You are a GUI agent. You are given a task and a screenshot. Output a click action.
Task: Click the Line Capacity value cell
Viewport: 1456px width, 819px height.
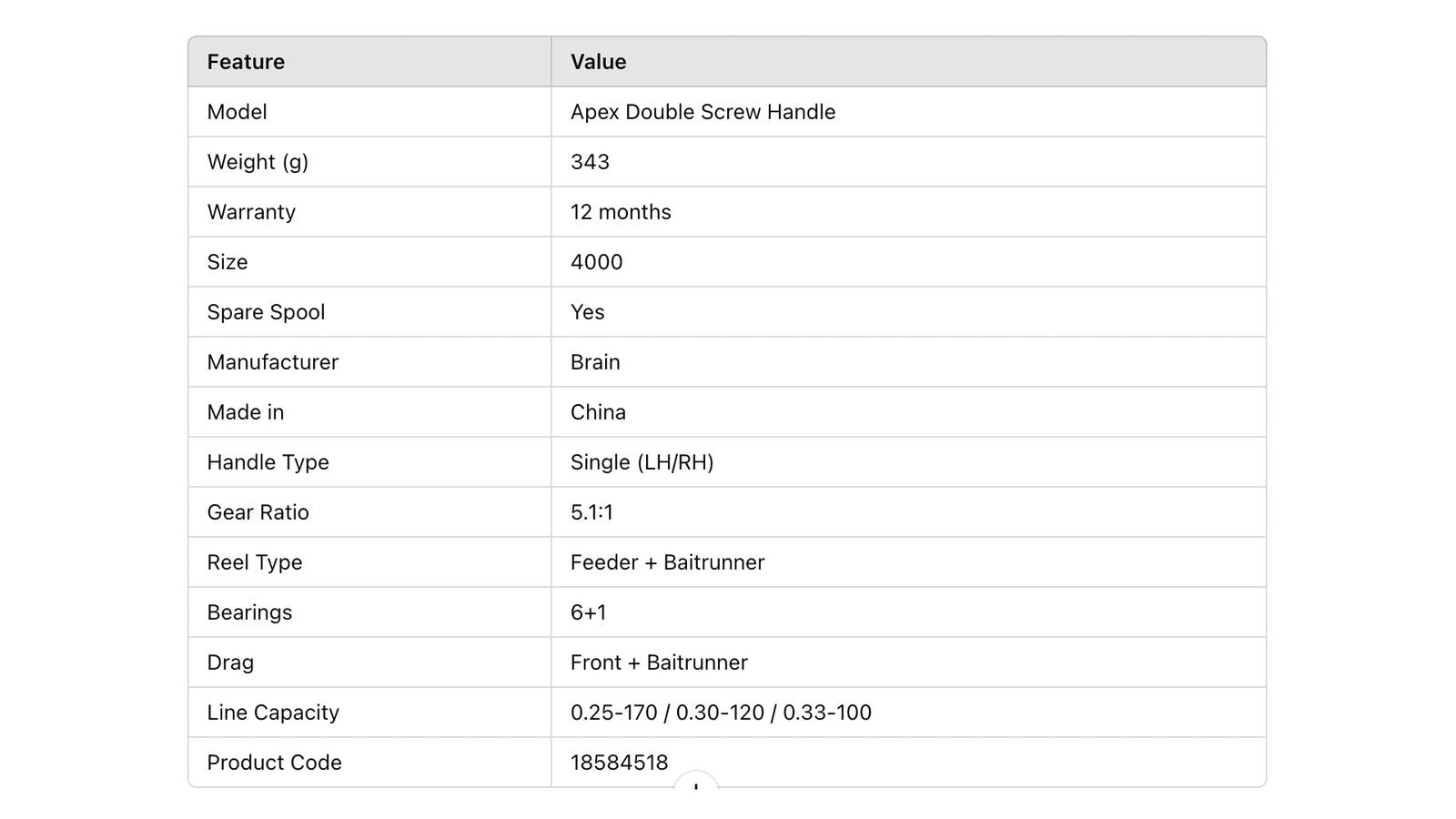pyautogui.click(x=908, y=713)
